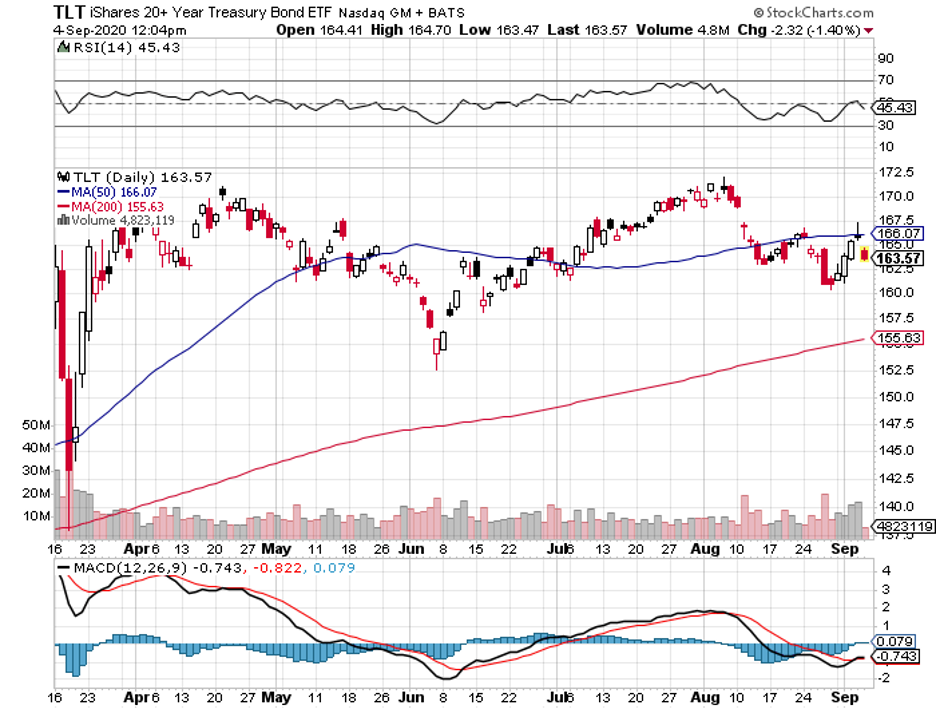
Task: Click the Volume legend bar icon
Action: [63, 220]
